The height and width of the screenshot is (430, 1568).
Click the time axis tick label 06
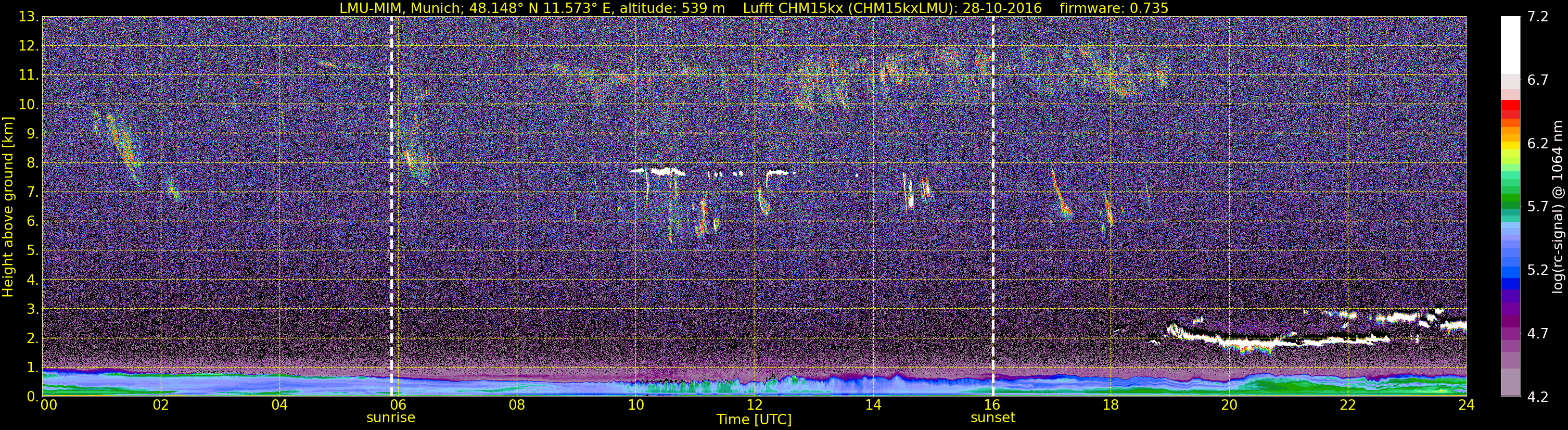(x=398, y=405)
